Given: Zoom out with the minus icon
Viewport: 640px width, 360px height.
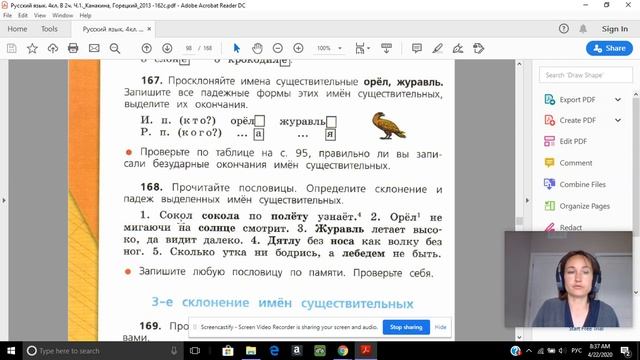Looking at the screenshot, I should point(278,48).
